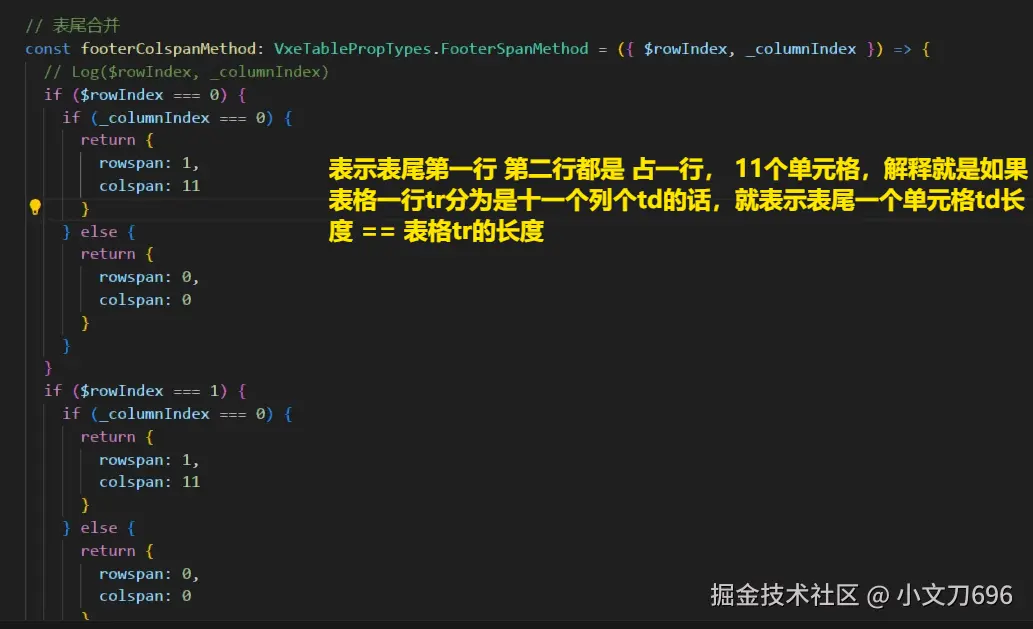Click the 'if ($rowIndex === 1)' line
Image resolution: width=1033 pixels, height=629 pixels.
point(145,391)
